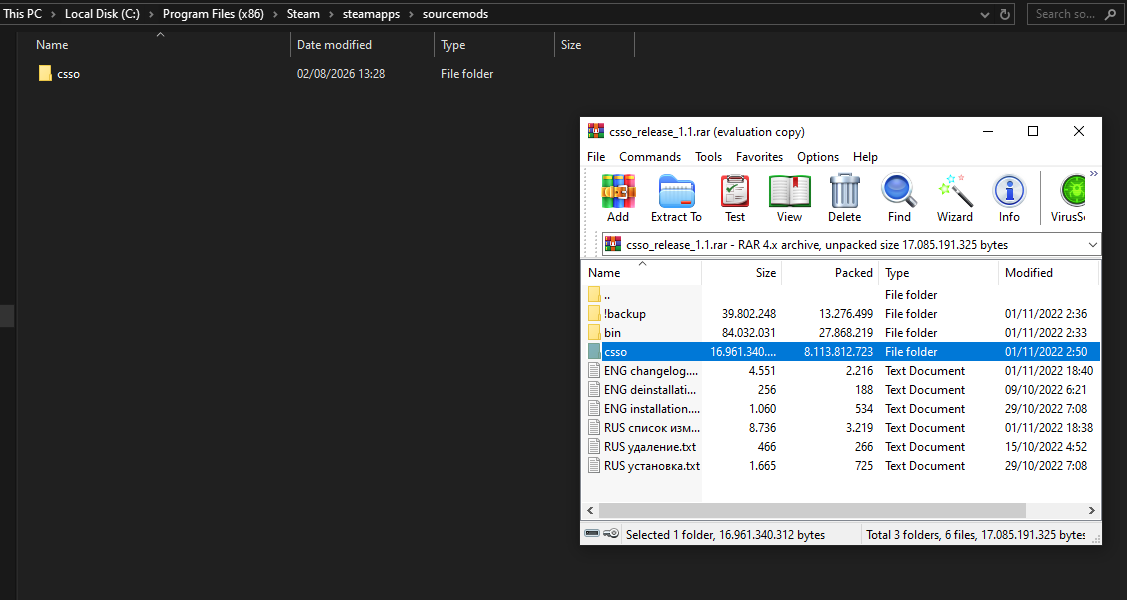
Task: Sort WinRAR list by Packed column
Action: click(x=830, y=272)
